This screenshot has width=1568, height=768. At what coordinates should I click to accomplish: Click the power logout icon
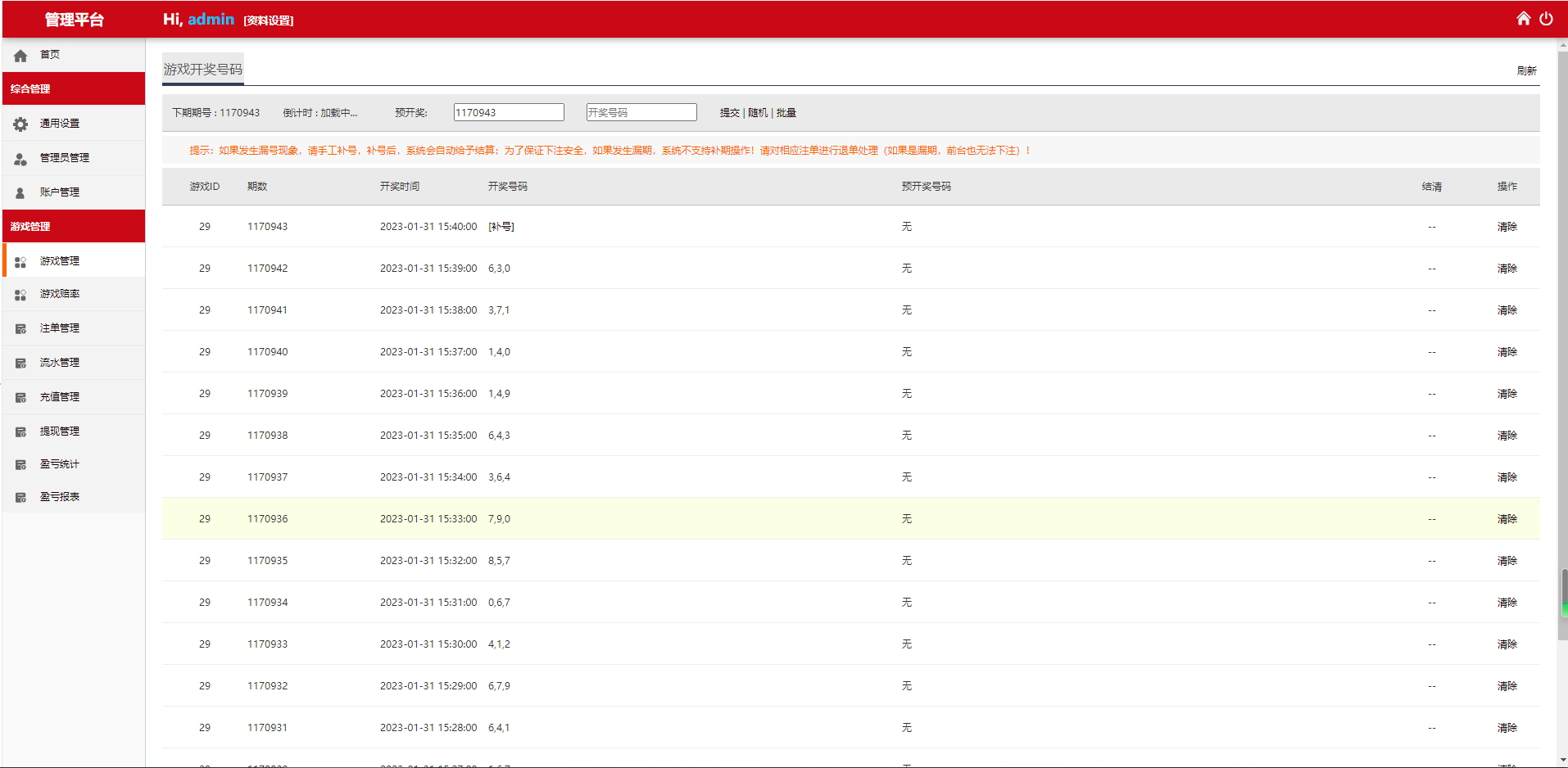(x=1546, y=18)
